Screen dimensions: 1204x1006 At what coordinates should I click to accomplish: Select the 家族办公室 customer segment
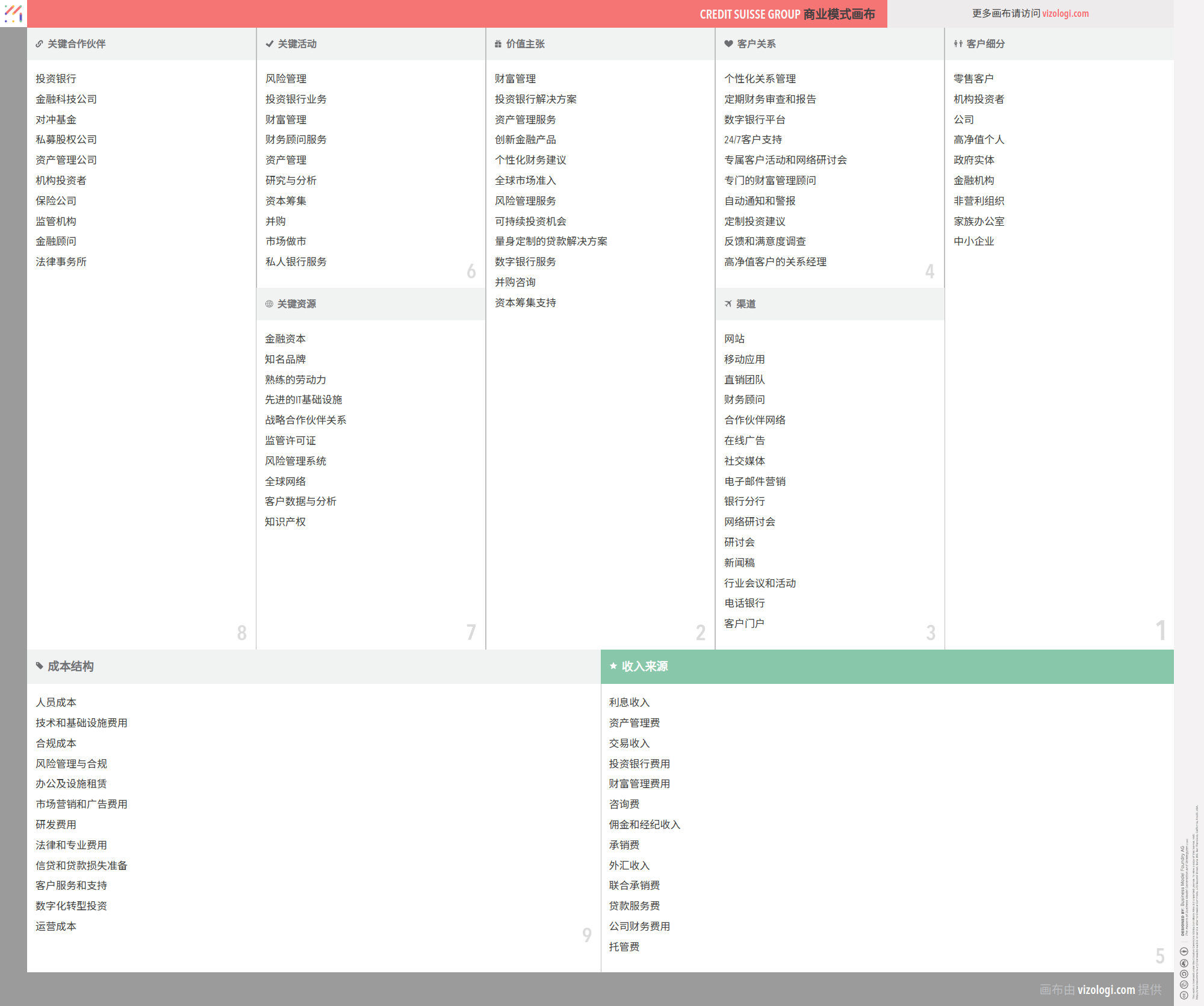click(978, 222)
